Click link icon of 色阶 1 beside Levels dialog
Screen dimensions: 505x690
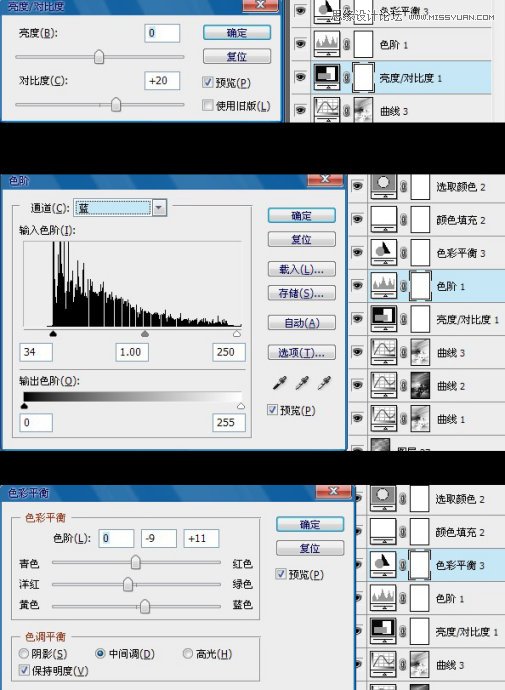(x=403, y=286)
